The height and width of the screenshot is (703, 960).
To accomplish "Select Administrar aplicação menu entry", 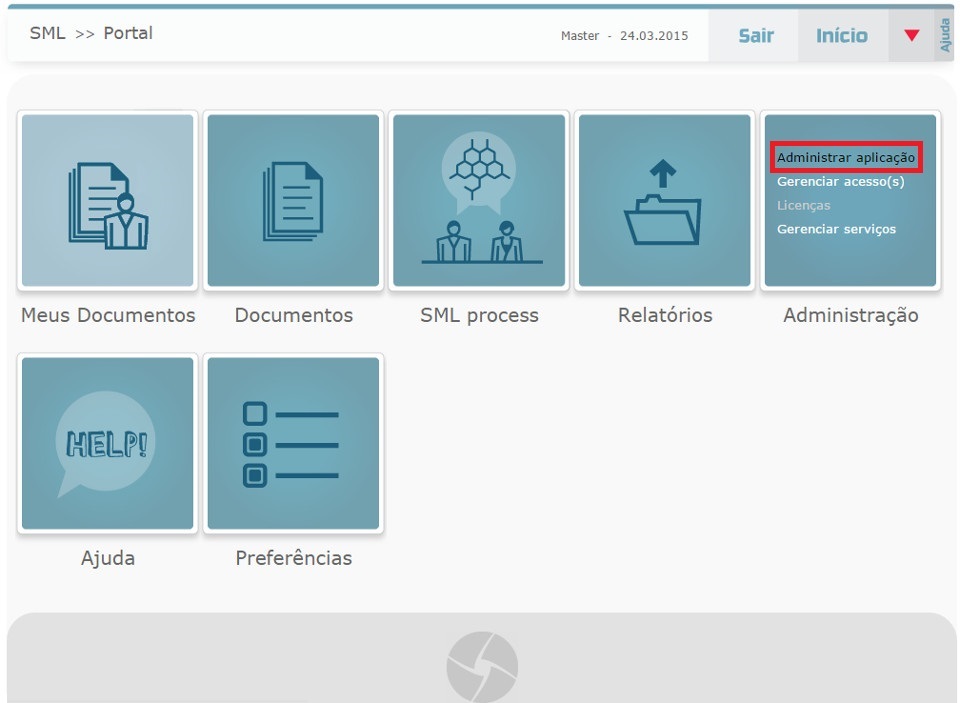I will [846, 158].
